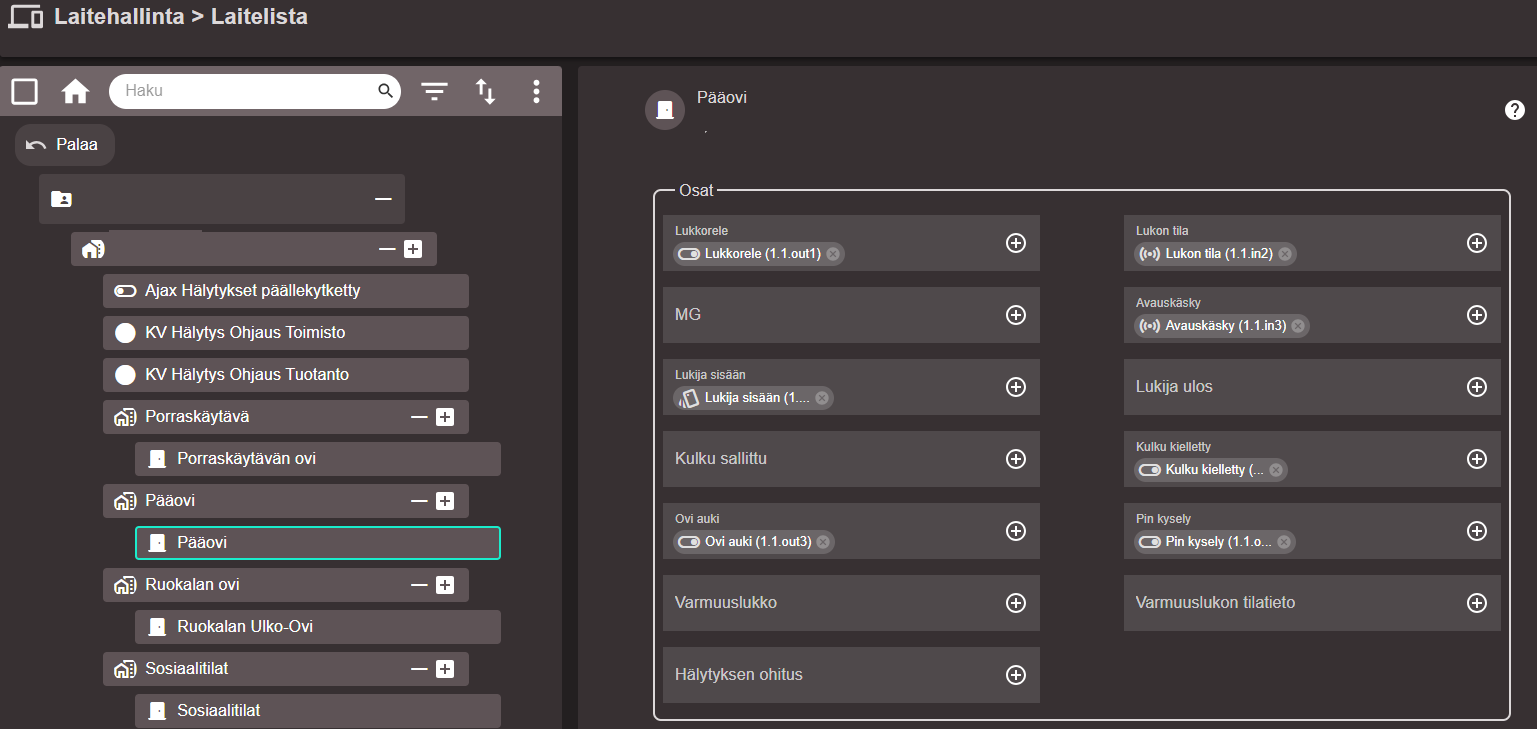The height and width of the screenshot is (729, 1537).
Task: Collapse the Ruokalan ovi group
Action: pos(419,585)
